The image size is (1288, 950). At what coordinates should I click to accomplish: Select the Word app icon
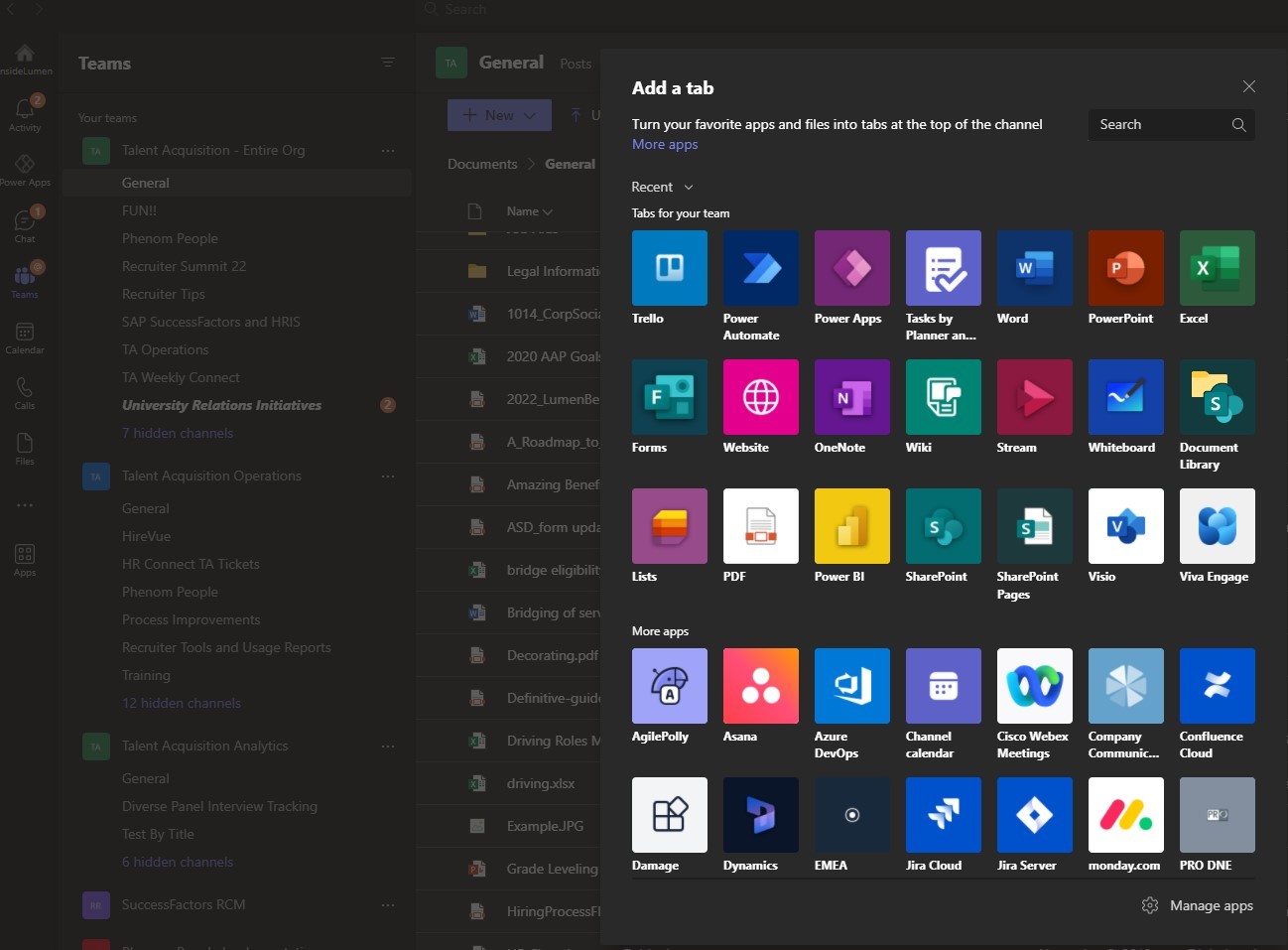point(1034,268)
